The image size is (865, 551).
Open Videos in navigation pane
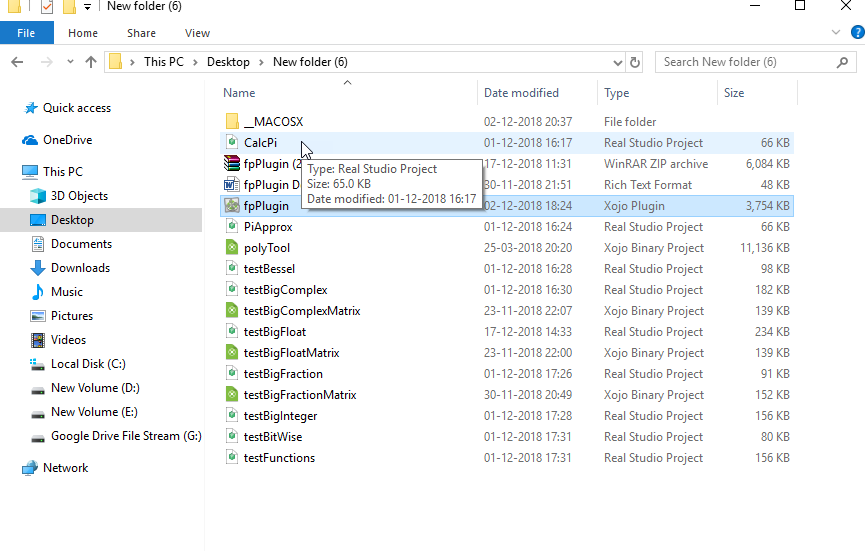(x=68, y=340)
